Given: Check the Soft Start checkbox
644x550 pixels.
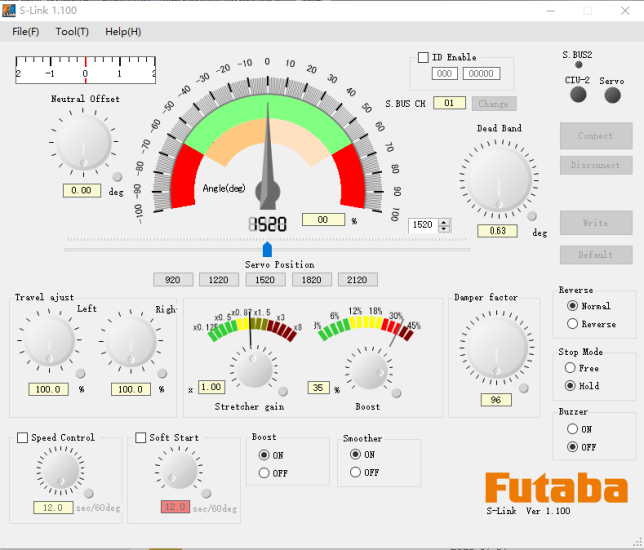Looking at the screenshot, I should [141, 438].
